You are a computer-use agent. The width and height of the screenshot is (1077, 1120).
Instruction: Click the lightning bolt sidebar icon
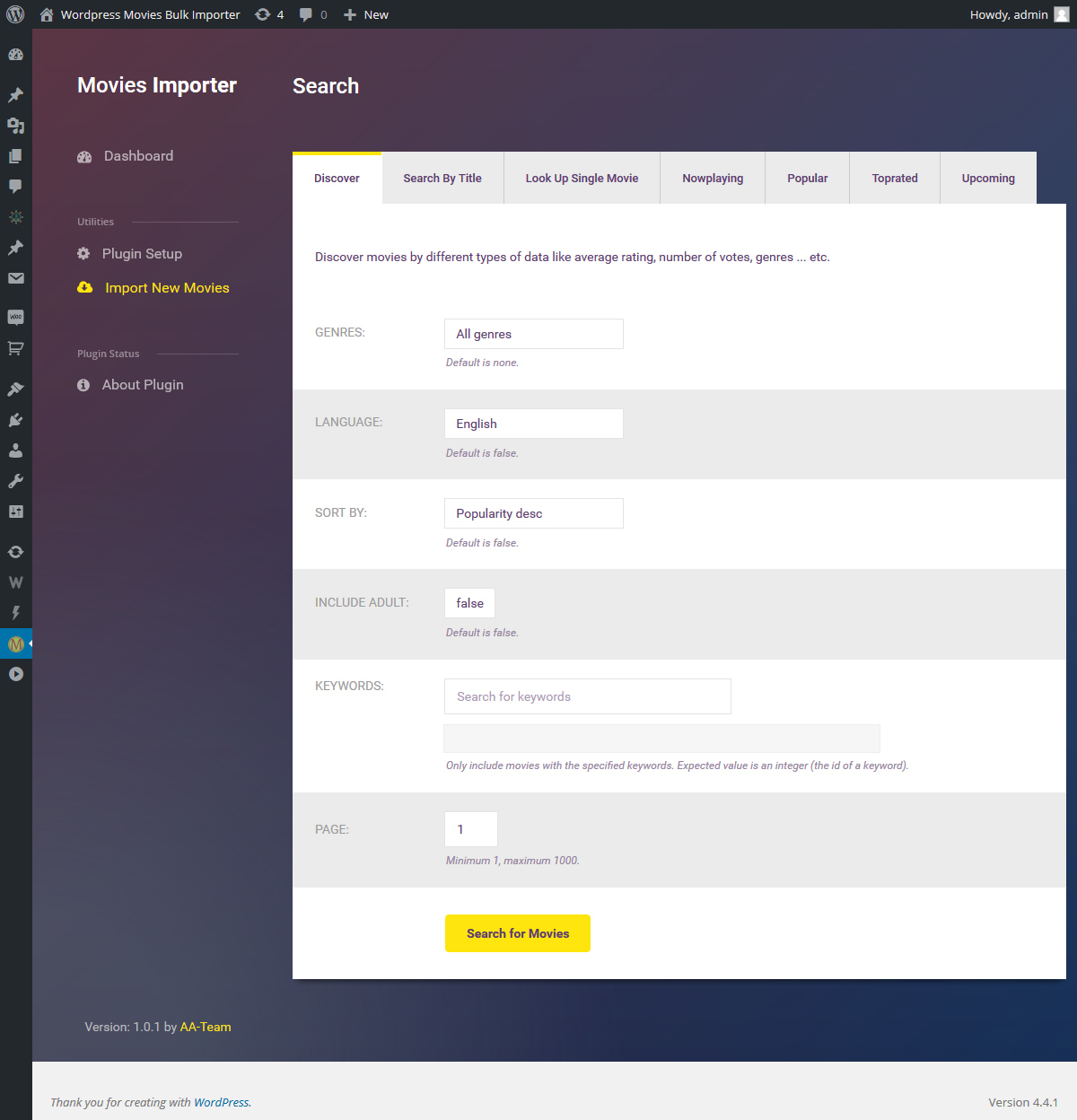[x=15, y=613]
